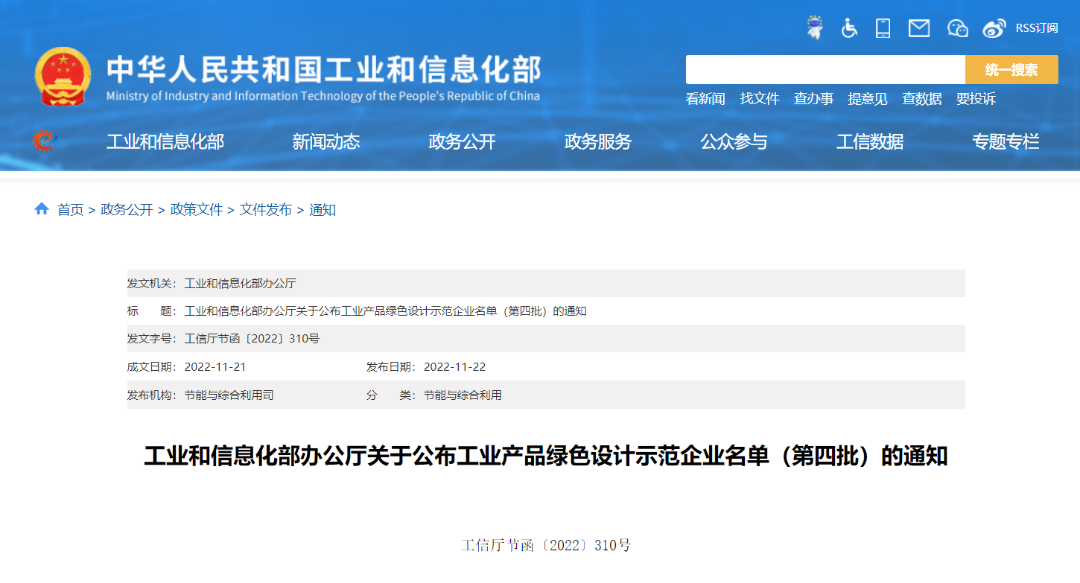Open the Weibo sharing icon

993,28
